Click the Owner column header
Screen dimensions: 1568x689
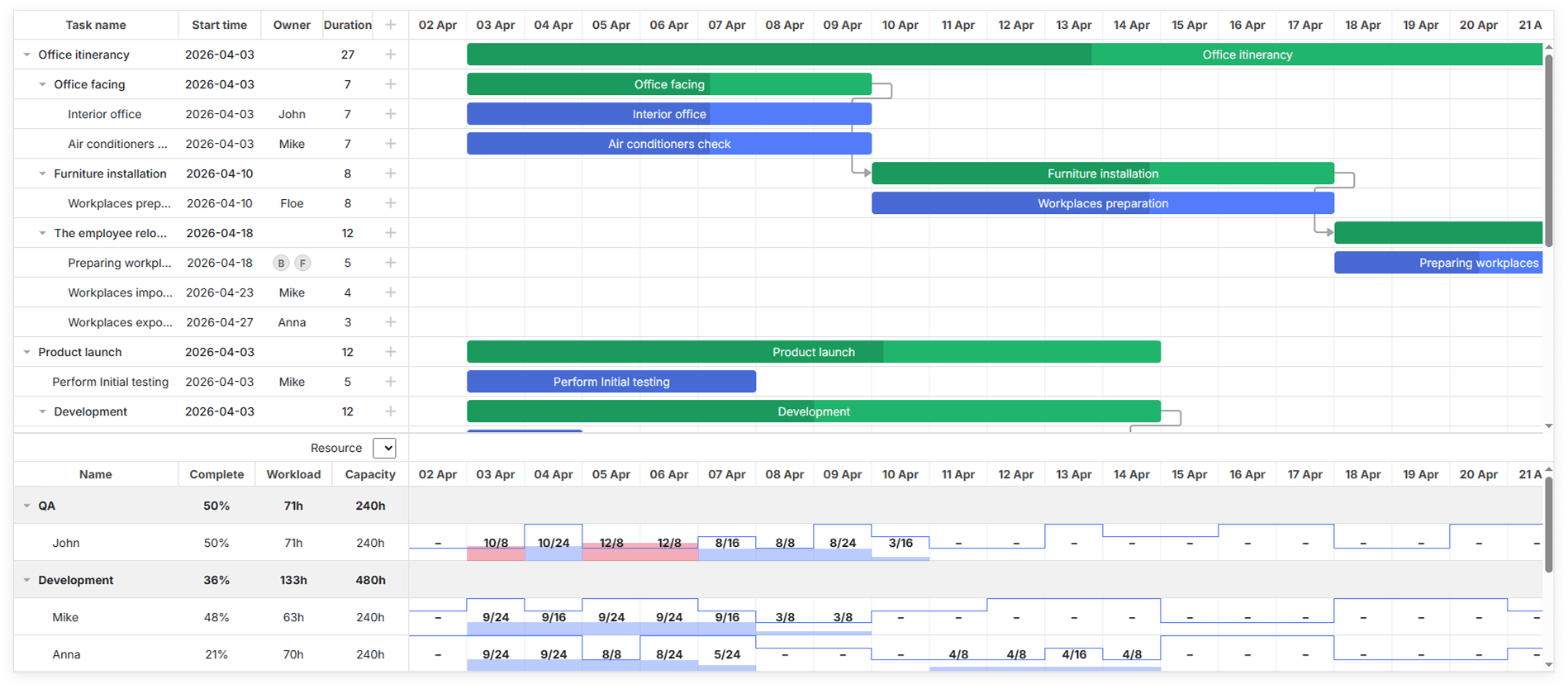[292, 25]
